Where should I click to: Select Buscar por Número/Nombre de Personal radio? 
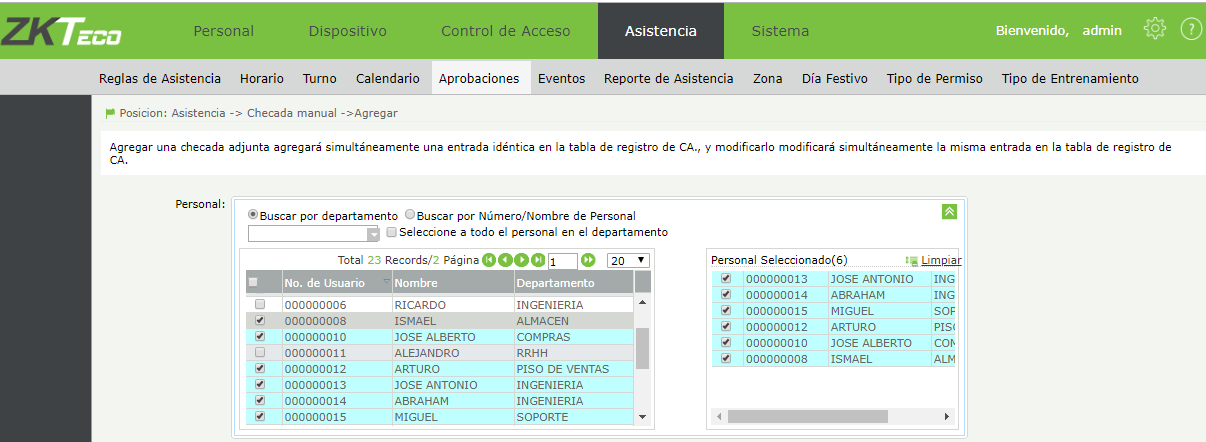coord(410,215)
